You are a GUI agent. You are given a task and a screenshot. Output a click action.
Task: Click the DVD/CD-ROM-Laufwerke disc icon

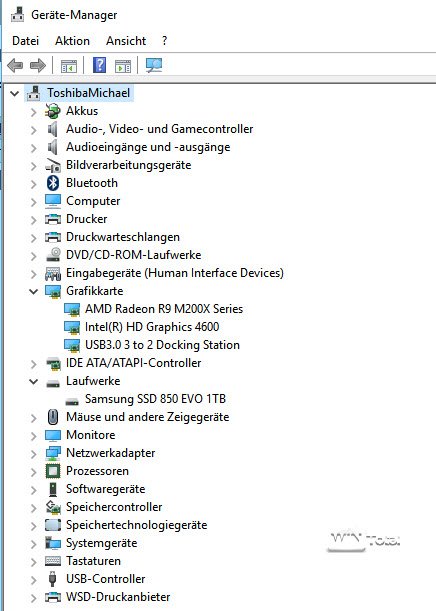coord(53,255)
